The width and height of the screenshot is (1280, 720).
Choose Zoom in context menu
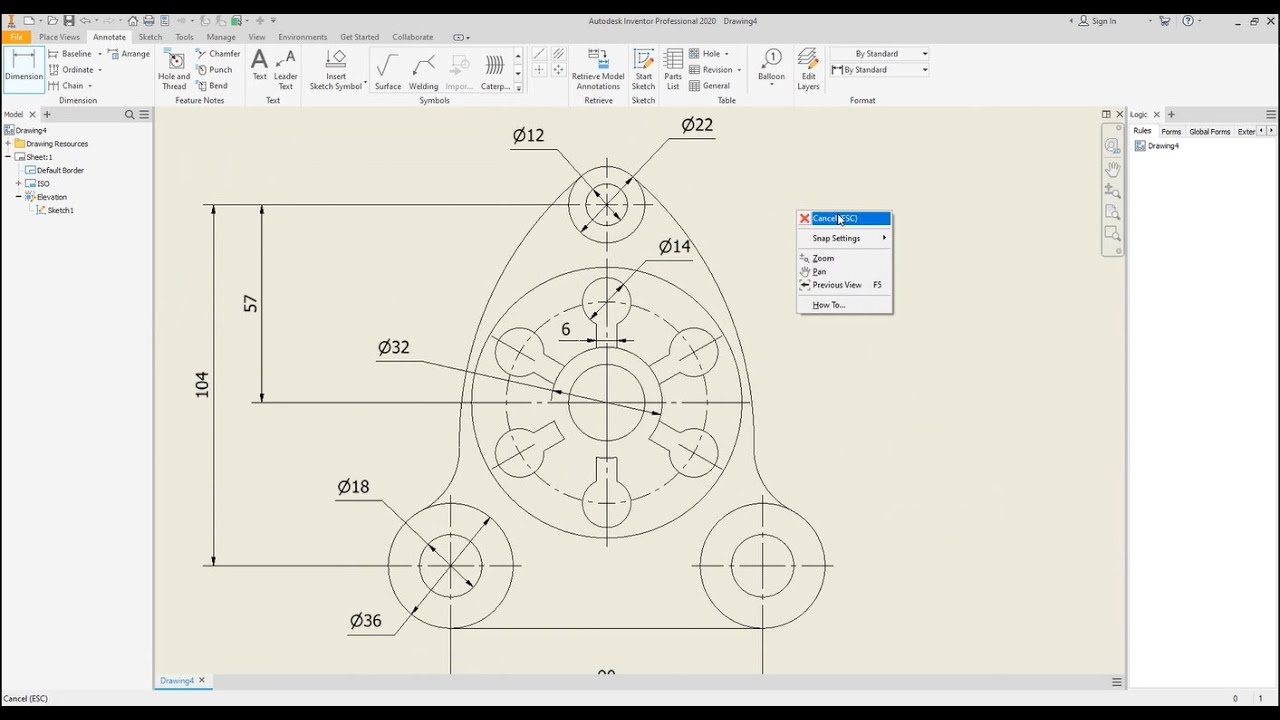843,258
